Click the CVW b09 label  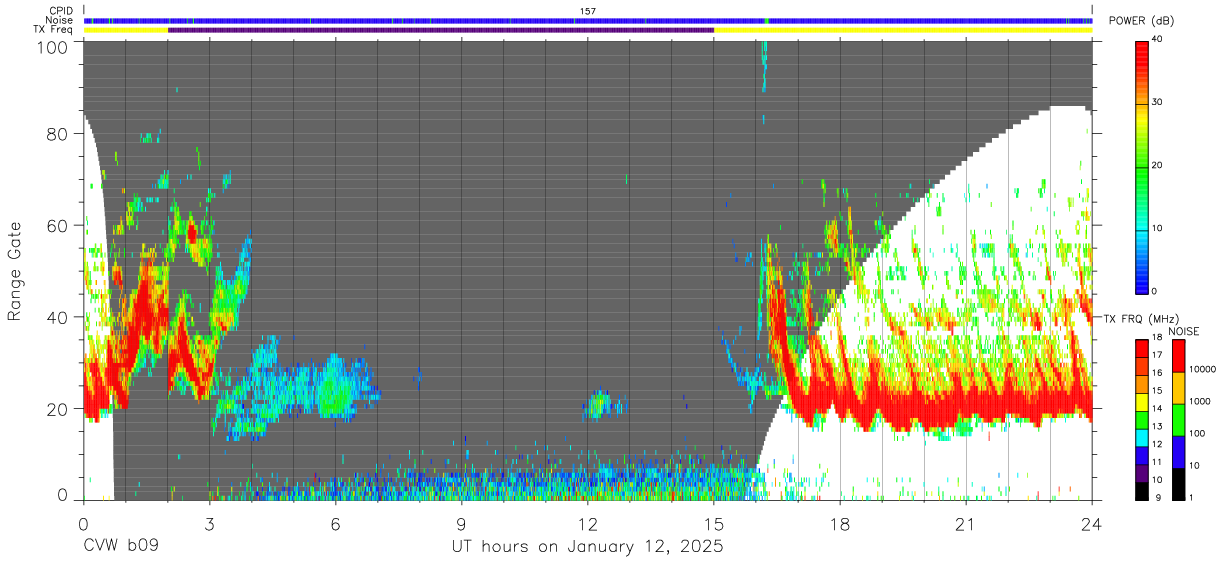click(x=122, y=546)
